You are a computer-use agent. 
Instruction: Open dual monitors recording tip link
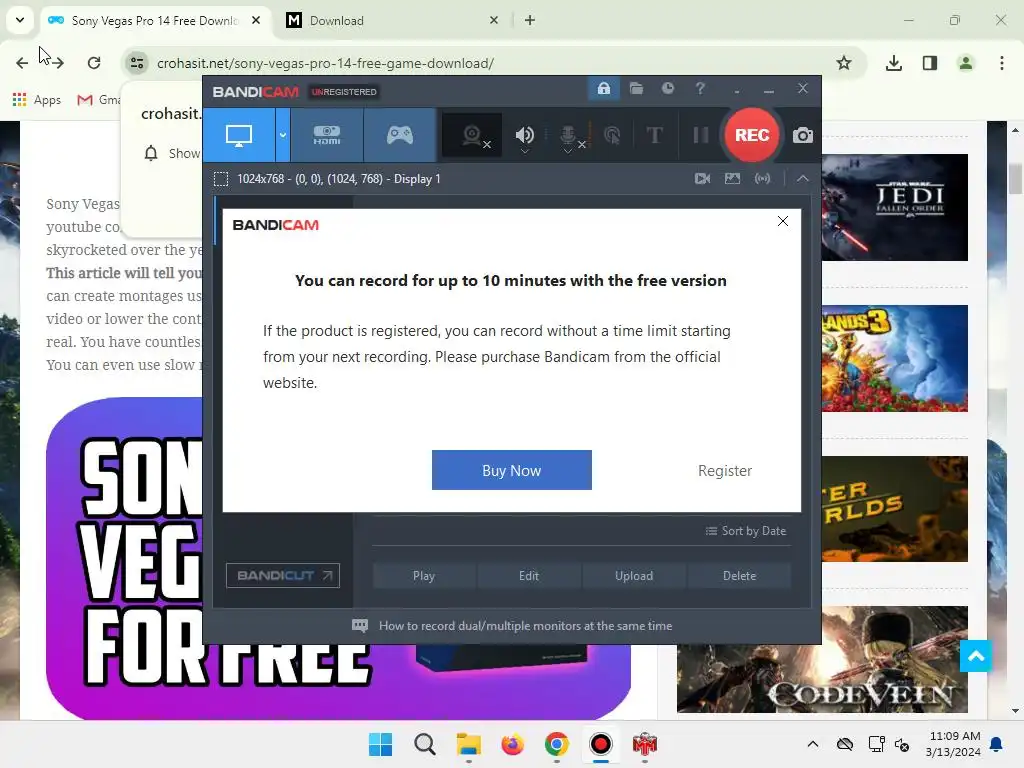525,626
